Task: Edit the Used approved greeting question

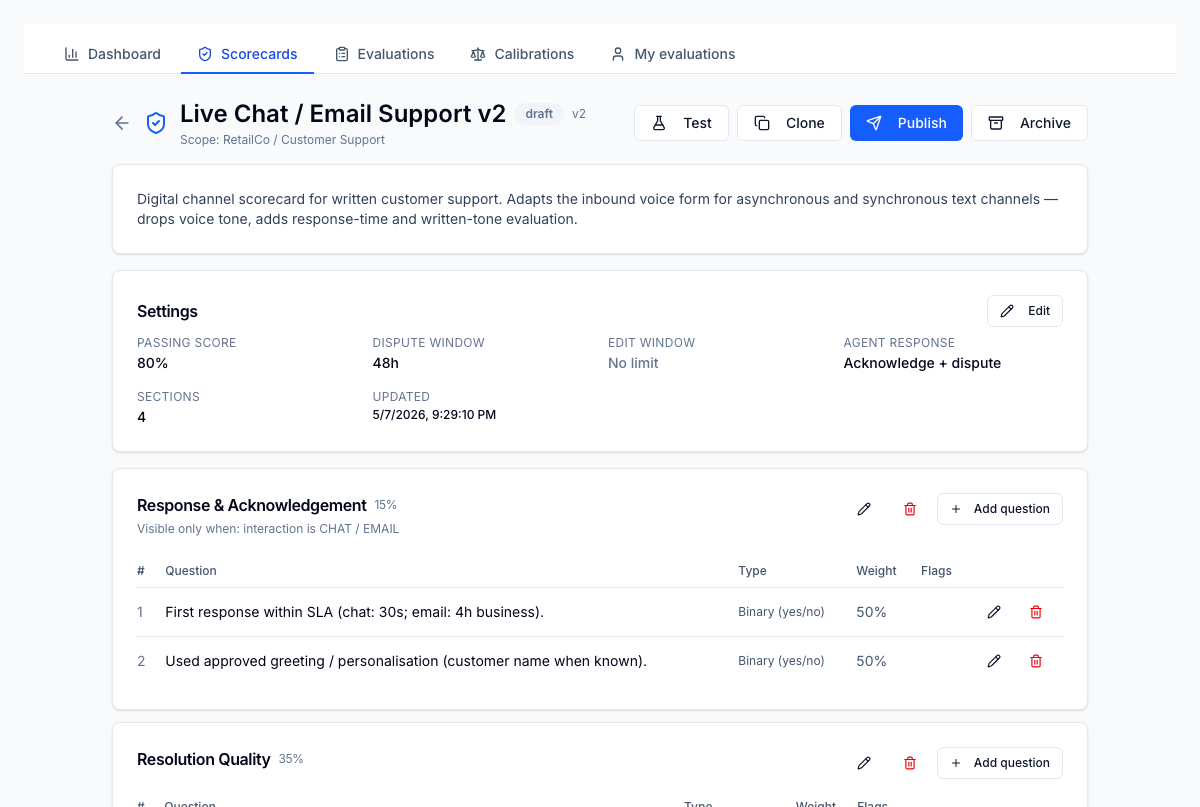Action: pyautogui.click(x=994, y=661)
